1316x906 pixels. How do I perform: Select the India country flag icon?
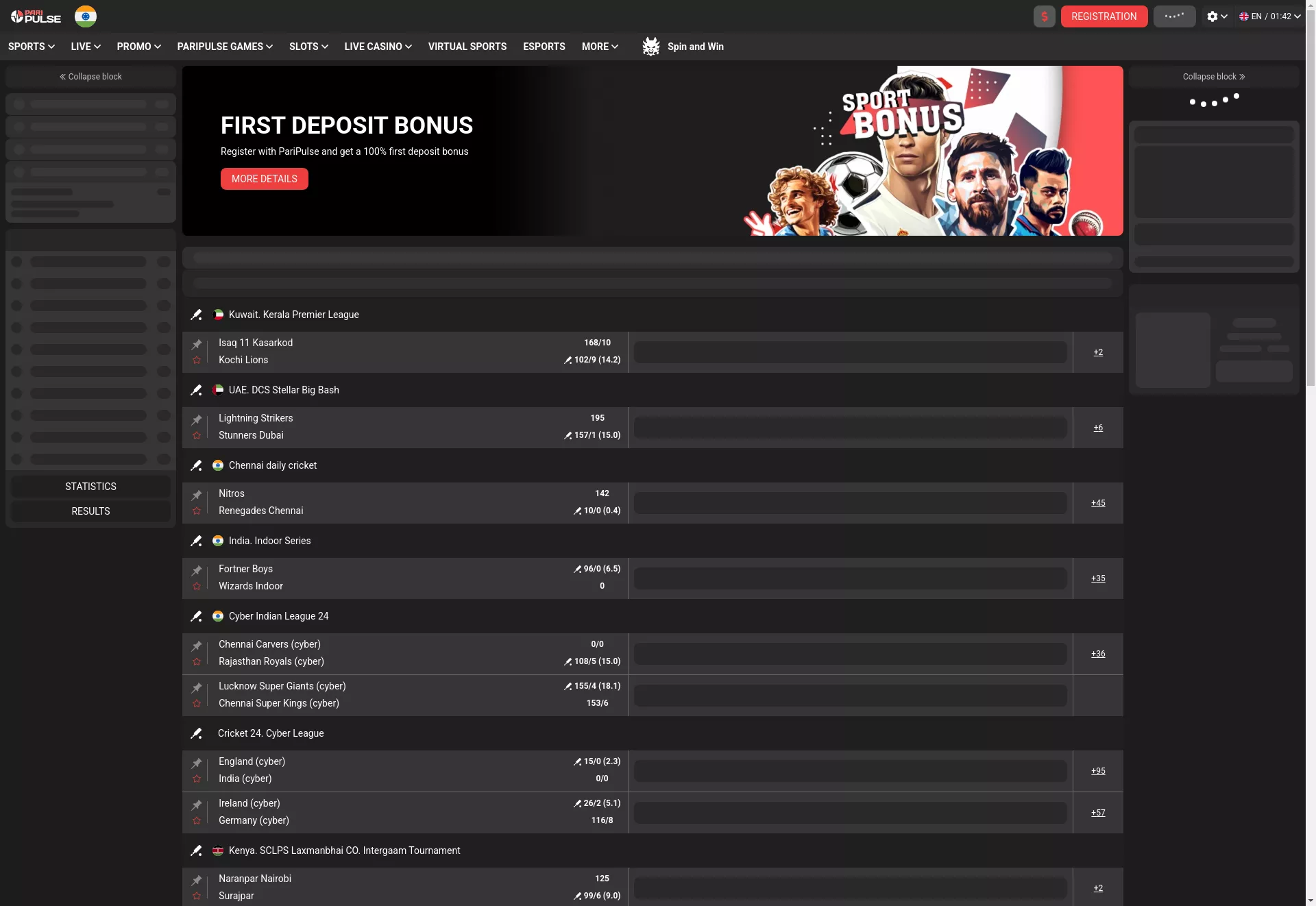tap(86, 16)
